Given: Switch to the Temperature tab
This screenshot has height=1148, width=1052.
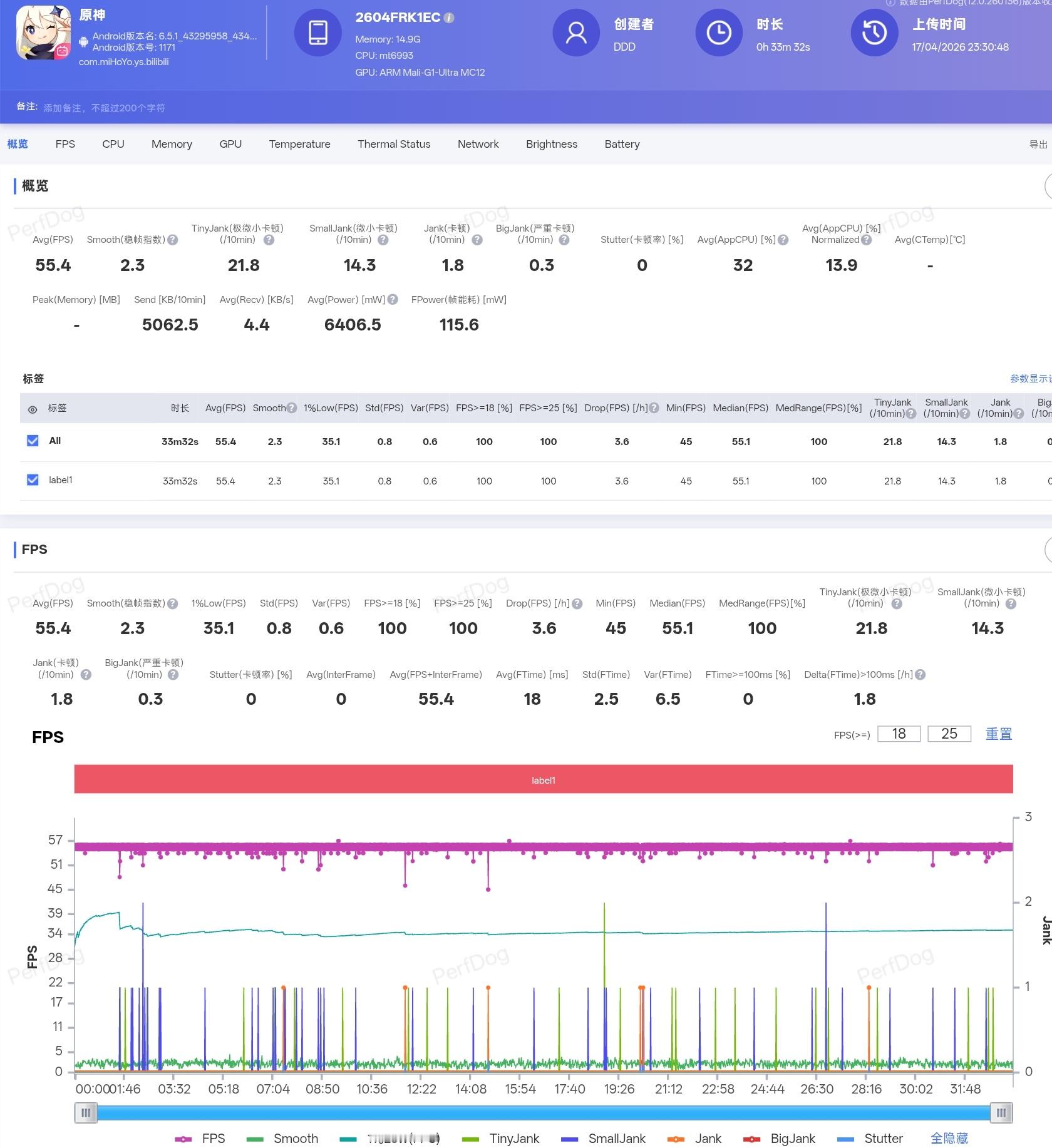Looking at the screenshot, I should 299,144.
